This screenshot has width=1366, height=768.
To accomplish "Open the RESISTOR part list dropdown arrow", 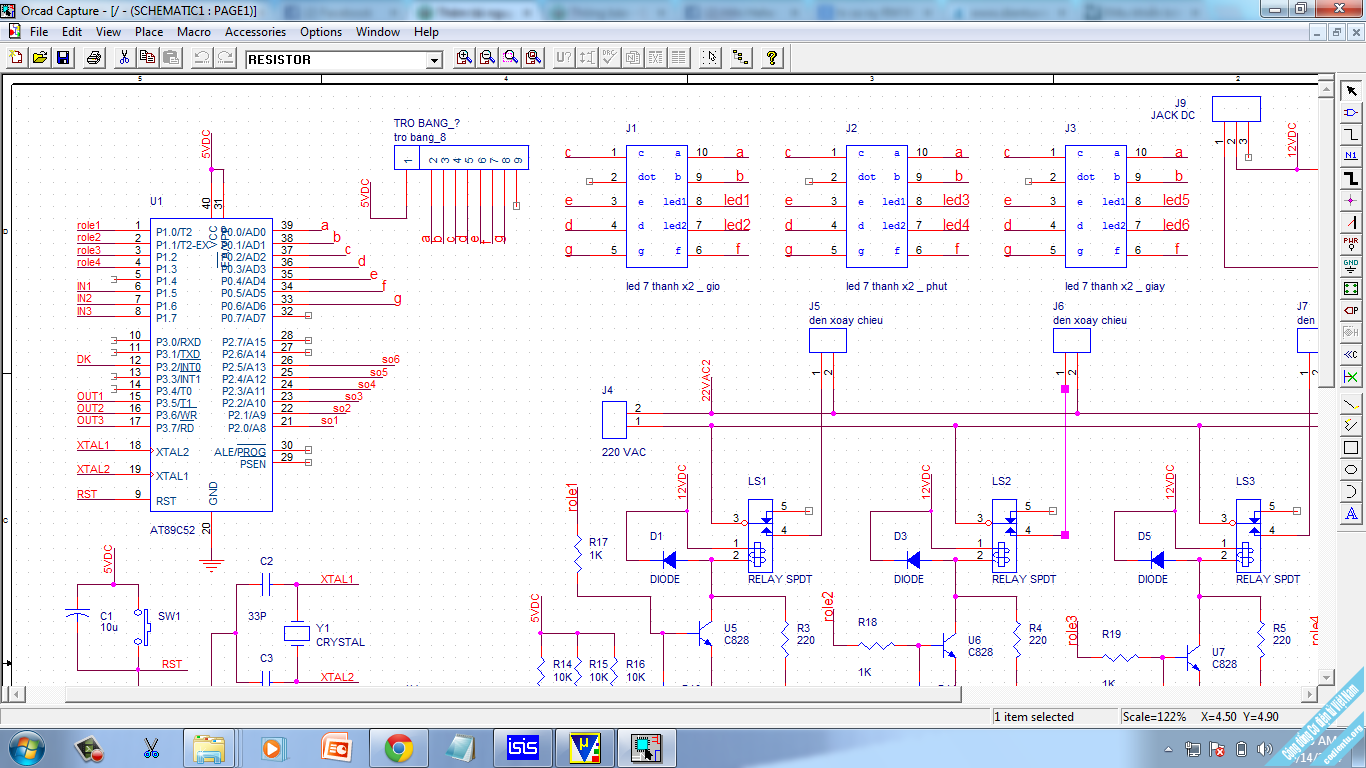I will pos(434,60).
